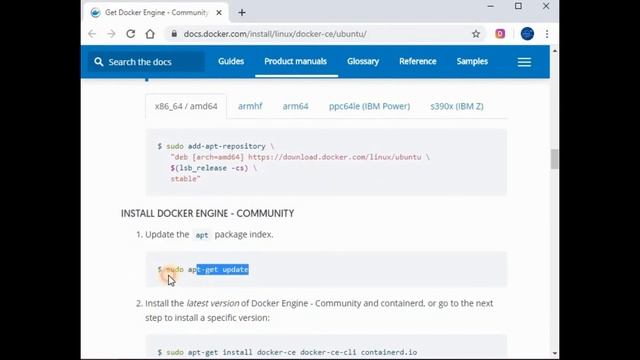Focus the Search the docs field
Image resolution: width=640 pixels, height=360 pixels.
[x=146, y=62]
